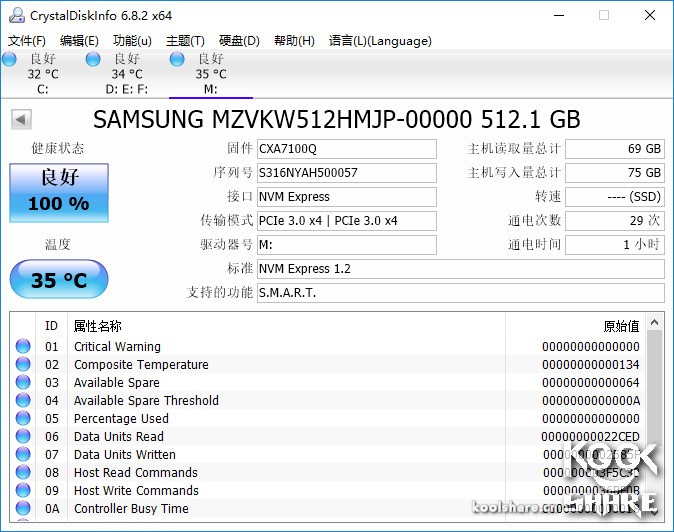Image resolution: width=674 pixels, height=532 pixels.
Task: Click the CrystalDiskInfo app icon in title bar
Action: point(17,15)
